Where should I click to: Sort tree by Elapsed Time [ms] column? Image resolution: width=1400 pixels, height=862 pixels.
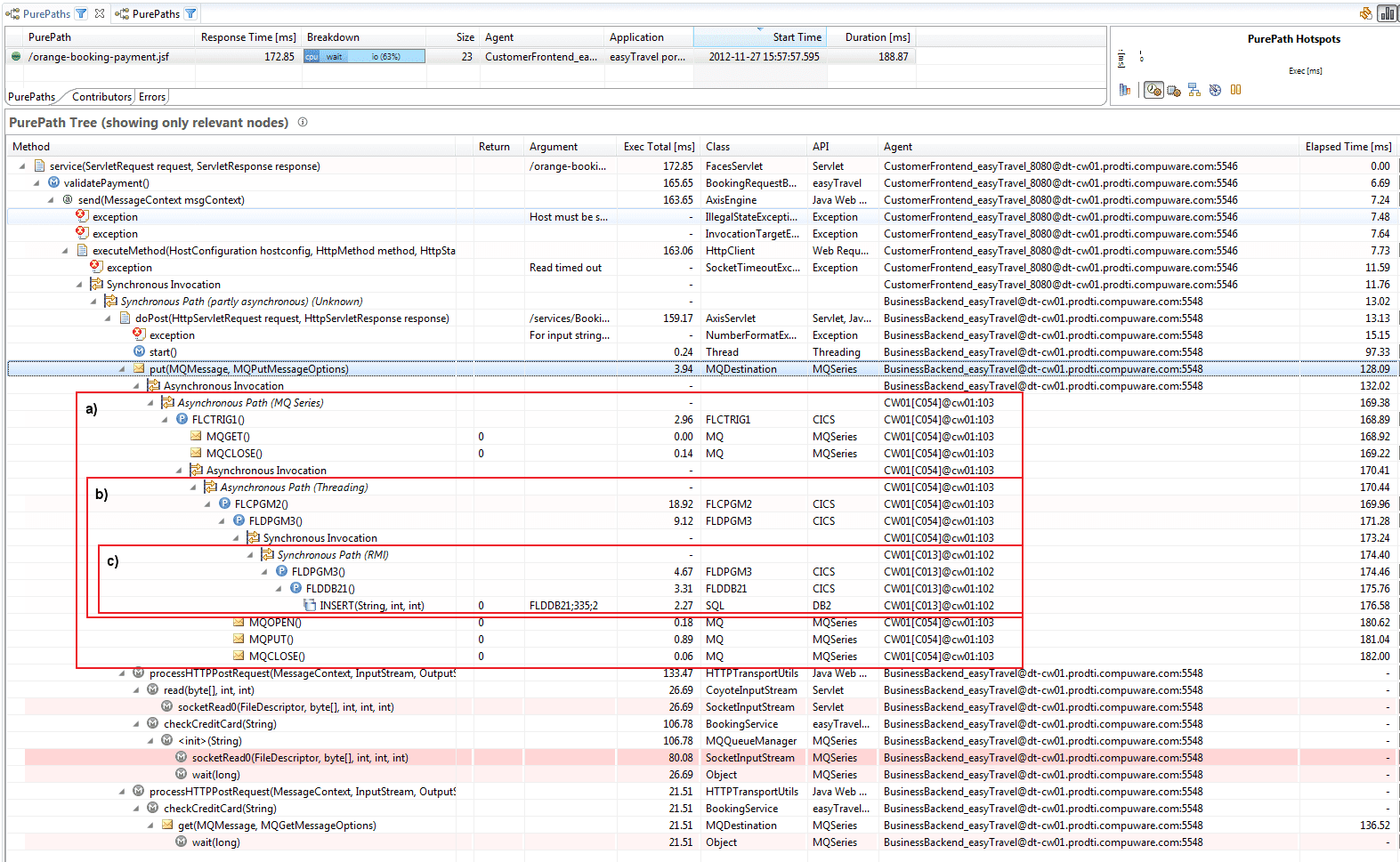click(x=1348, y=147)
